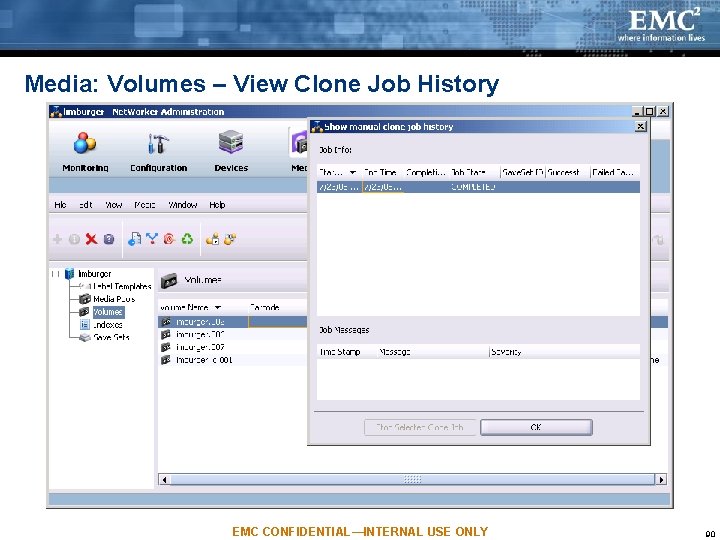Select Indexes in the tree
This screenshot has height=540, width=720.
107,325
